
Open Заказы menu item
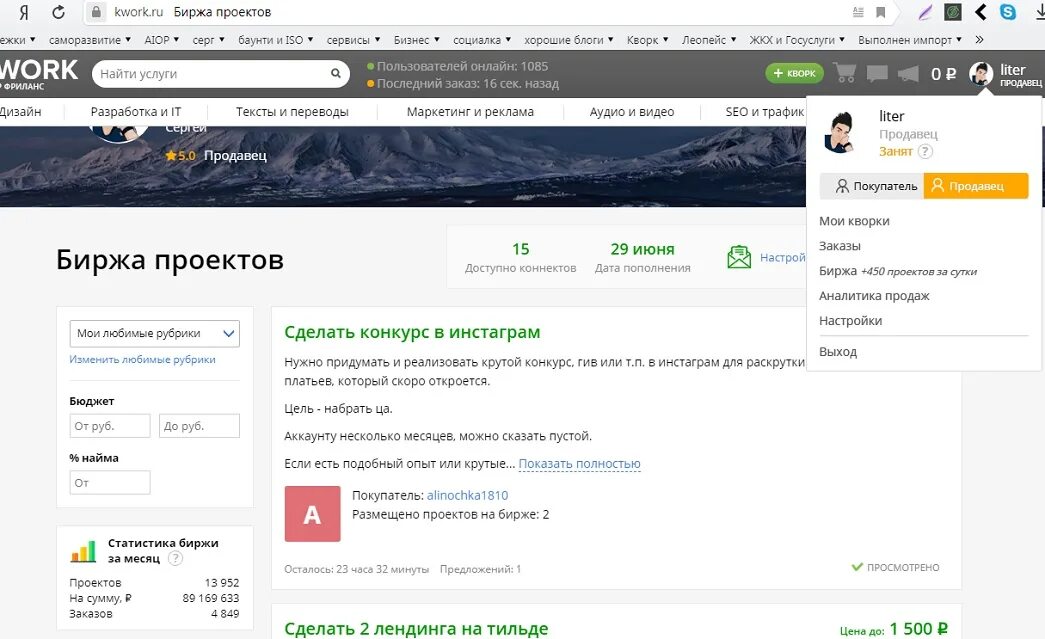(x=840, y=246)
